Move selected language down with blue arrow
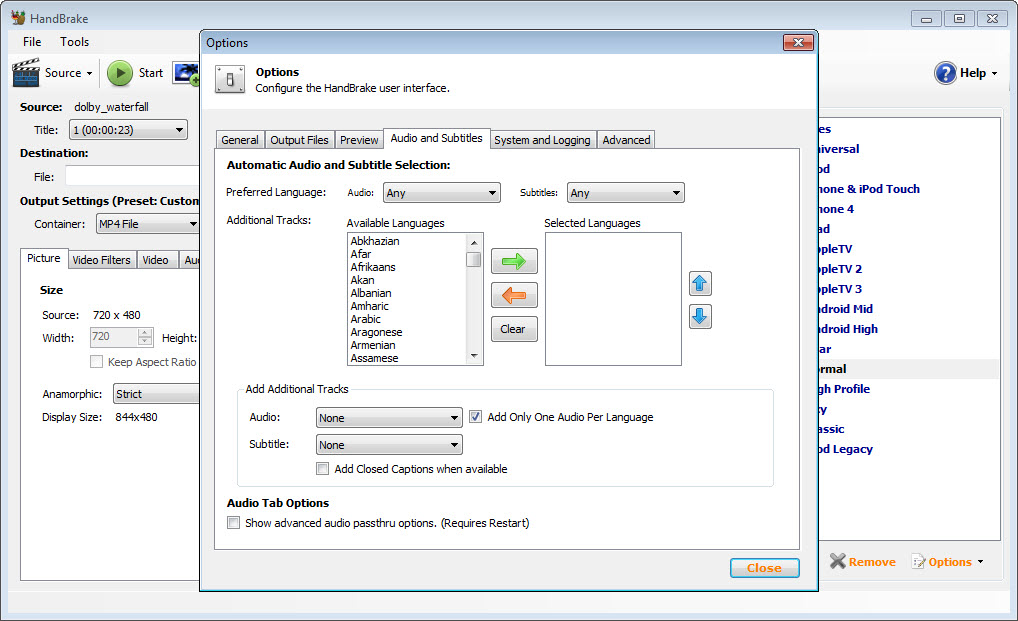1018x621 pixels. [x=700, y=317]
